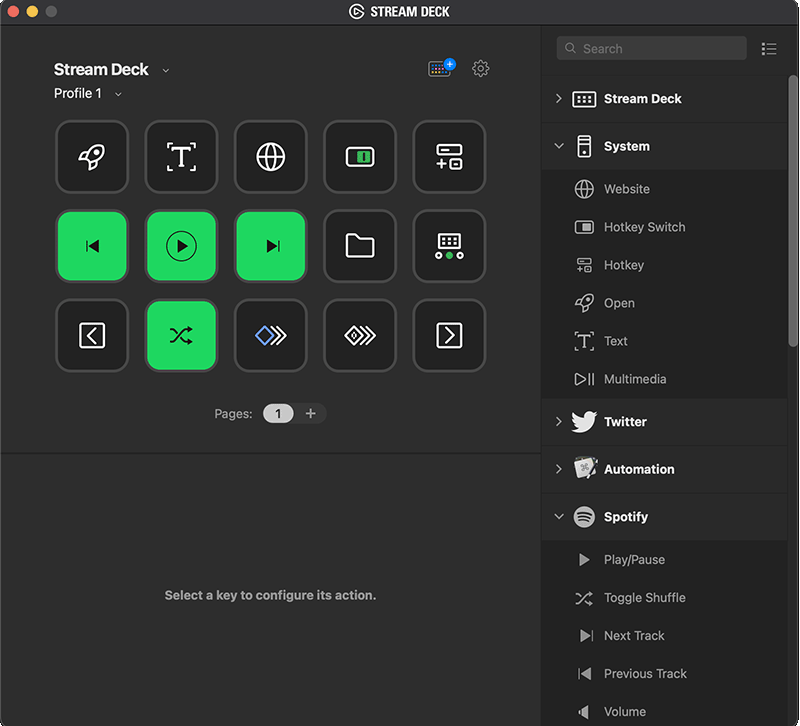Click the Text action key in the top row

[181, 157]
